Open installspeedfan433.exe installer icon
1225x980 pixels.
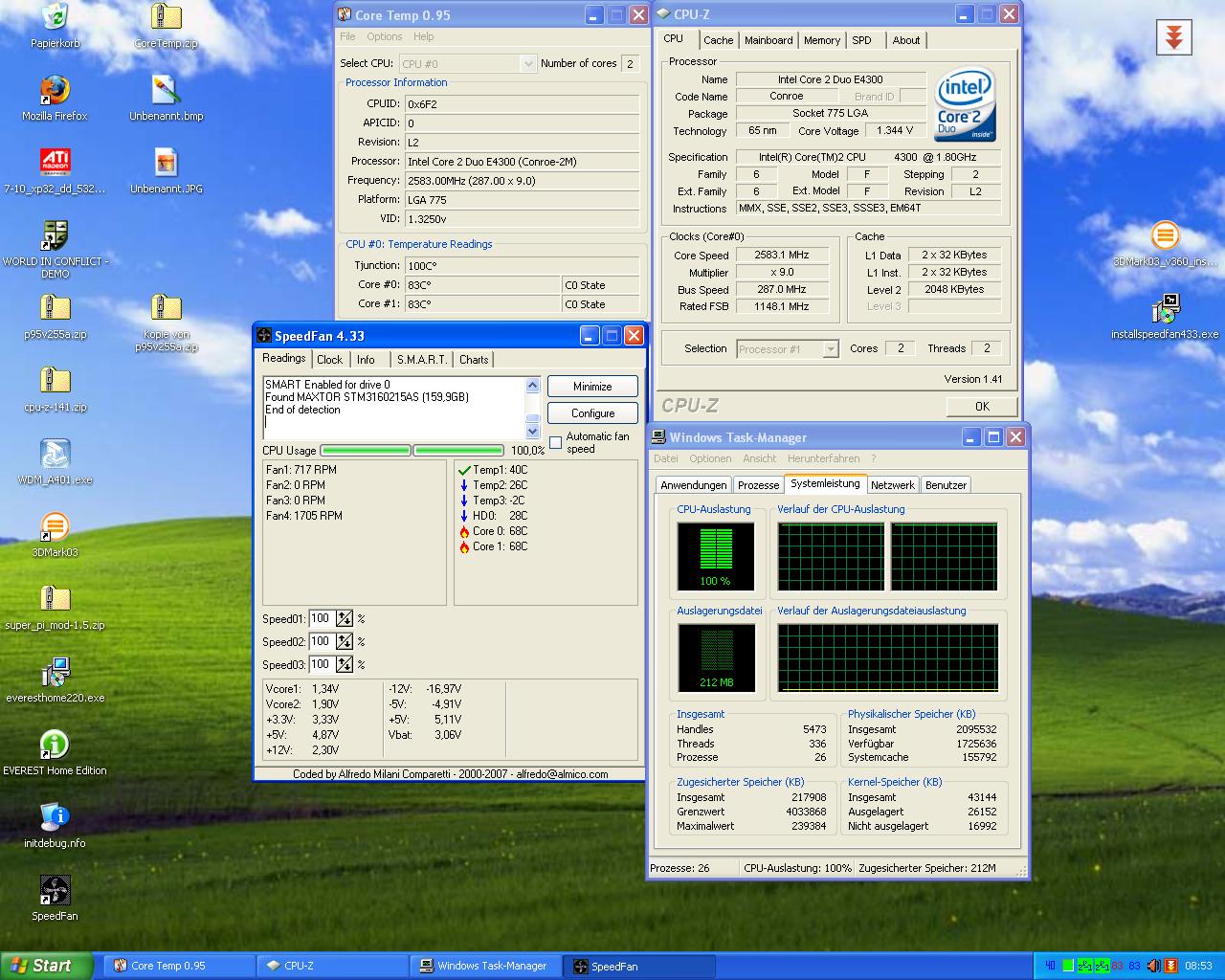pos(1165,310)
